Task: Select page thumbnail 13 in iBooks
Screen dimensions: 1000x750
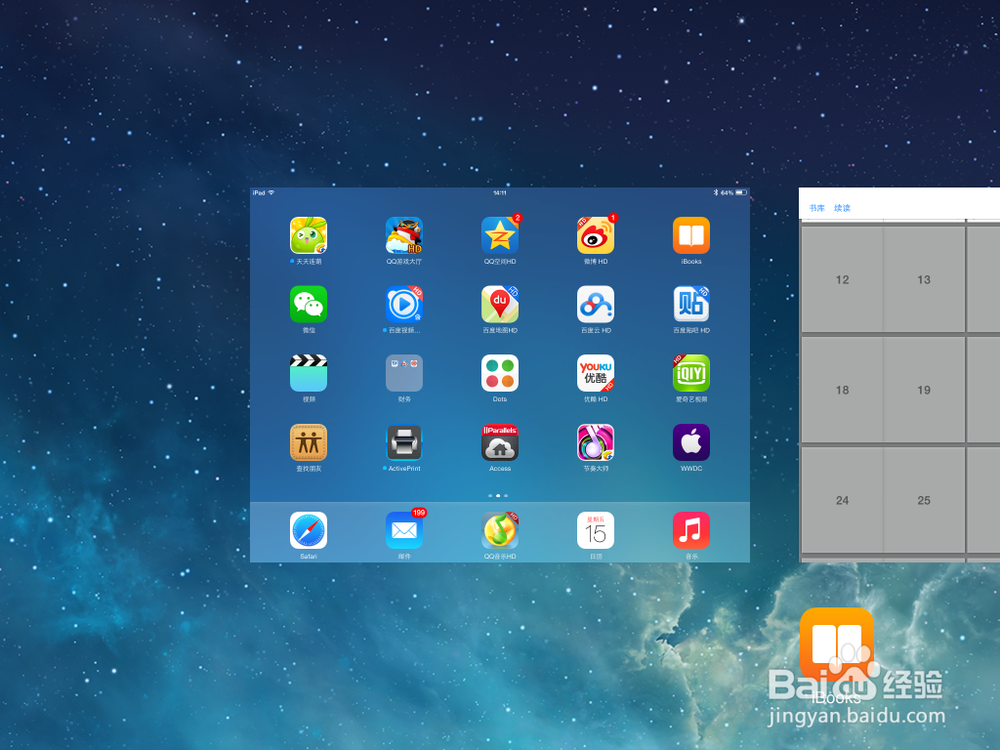Action: pyautogui.click(x=924, y=280)
